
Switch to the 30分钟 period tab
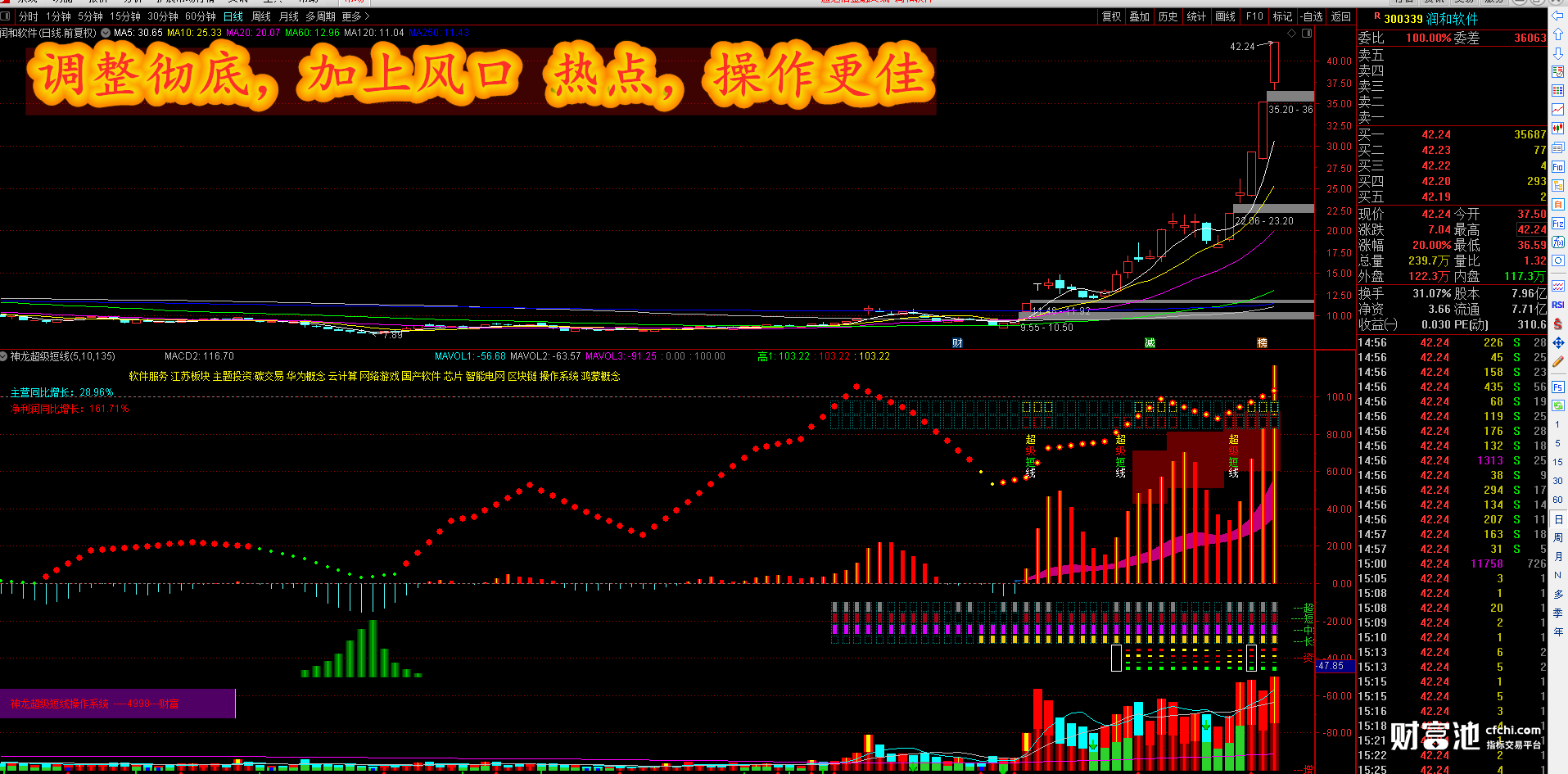[x=163, y=16]
